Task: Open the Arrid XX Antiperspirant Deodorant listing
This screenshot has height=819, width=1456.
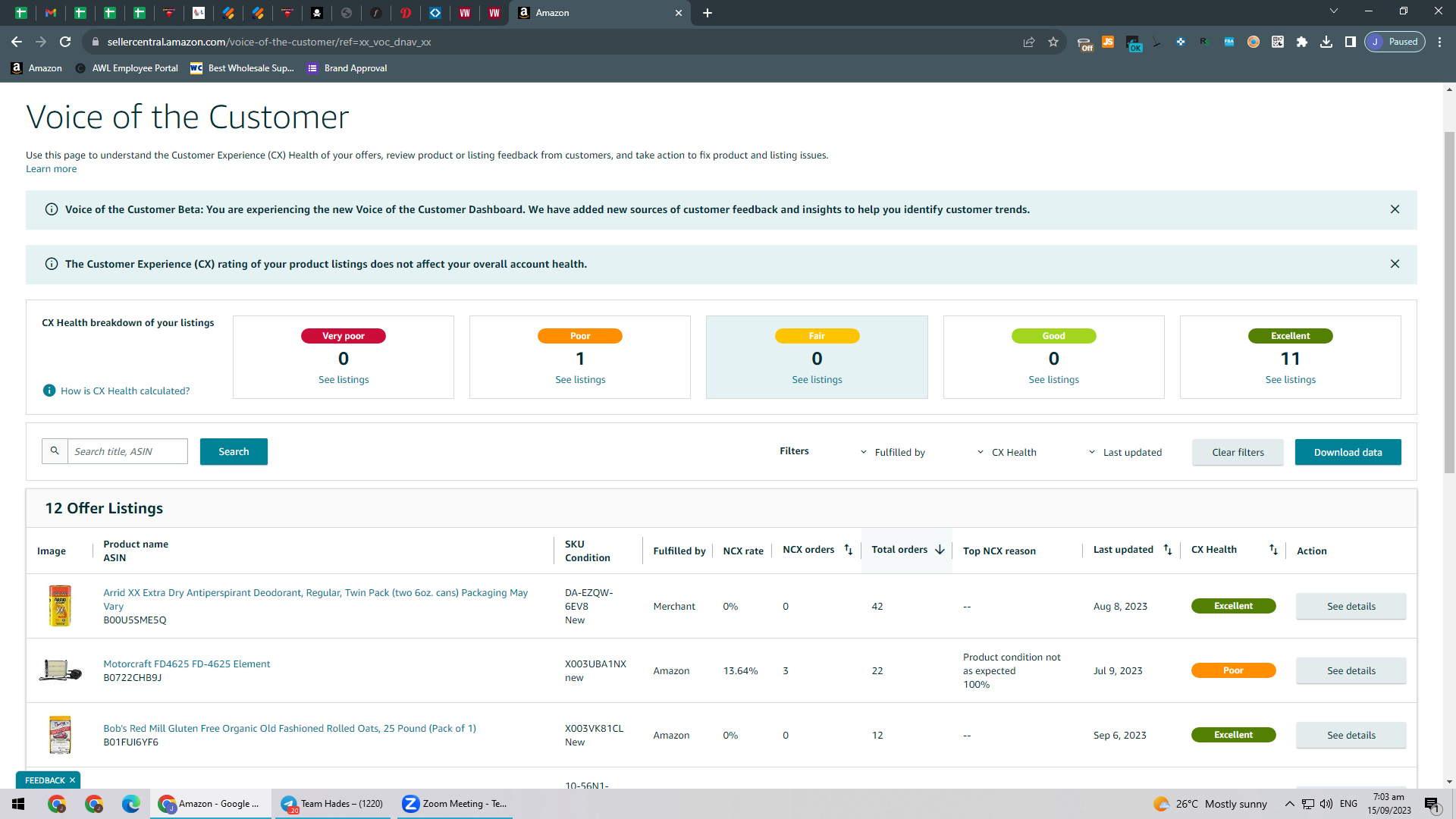Action: [315, 599]
